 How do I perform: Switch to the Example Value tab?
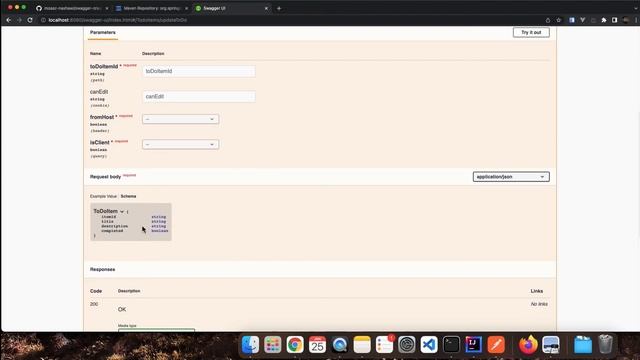click(x=103, y=196)
